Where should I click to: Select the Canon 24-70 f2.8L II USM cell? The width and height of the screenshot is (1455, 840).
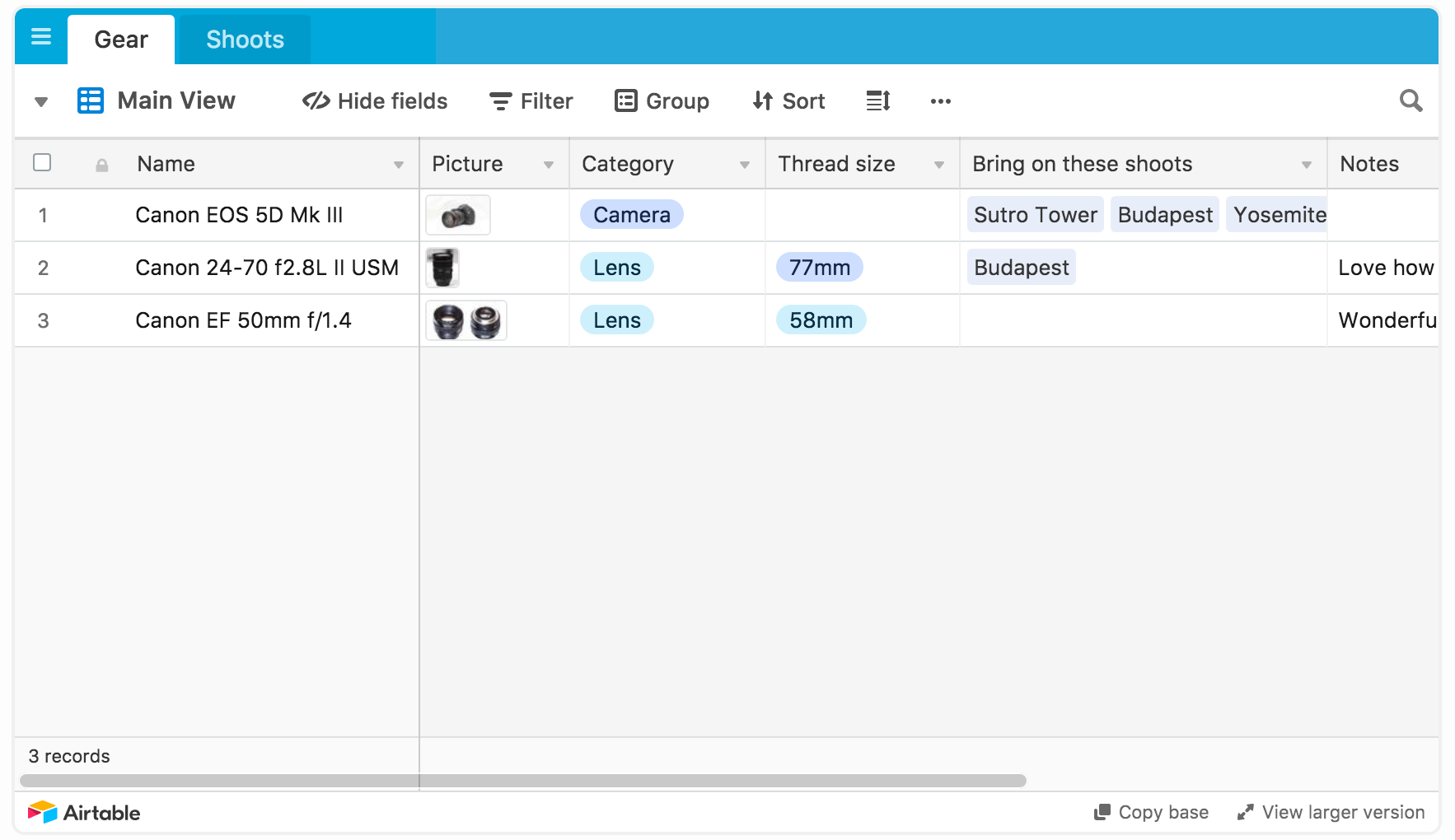[x=267, y=268]
